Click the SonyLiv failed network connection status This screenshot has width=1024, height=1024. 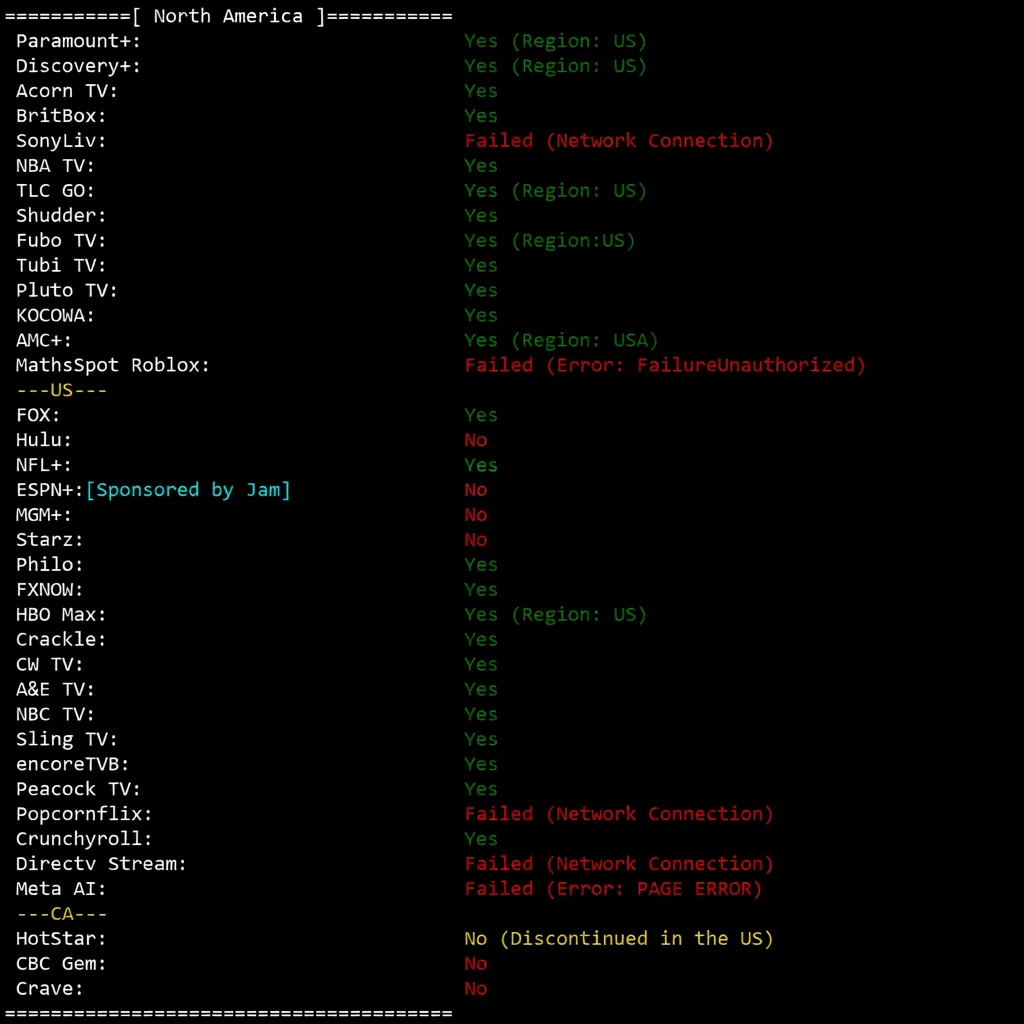[618, 141]
